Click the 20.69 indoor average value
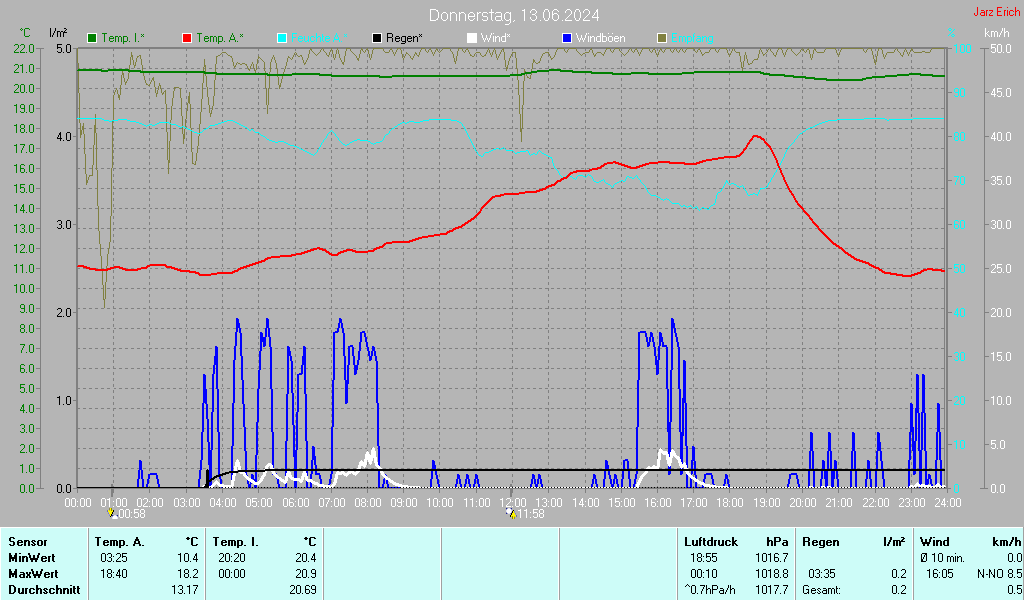The image size is (1024, 600). coord(302,590)
